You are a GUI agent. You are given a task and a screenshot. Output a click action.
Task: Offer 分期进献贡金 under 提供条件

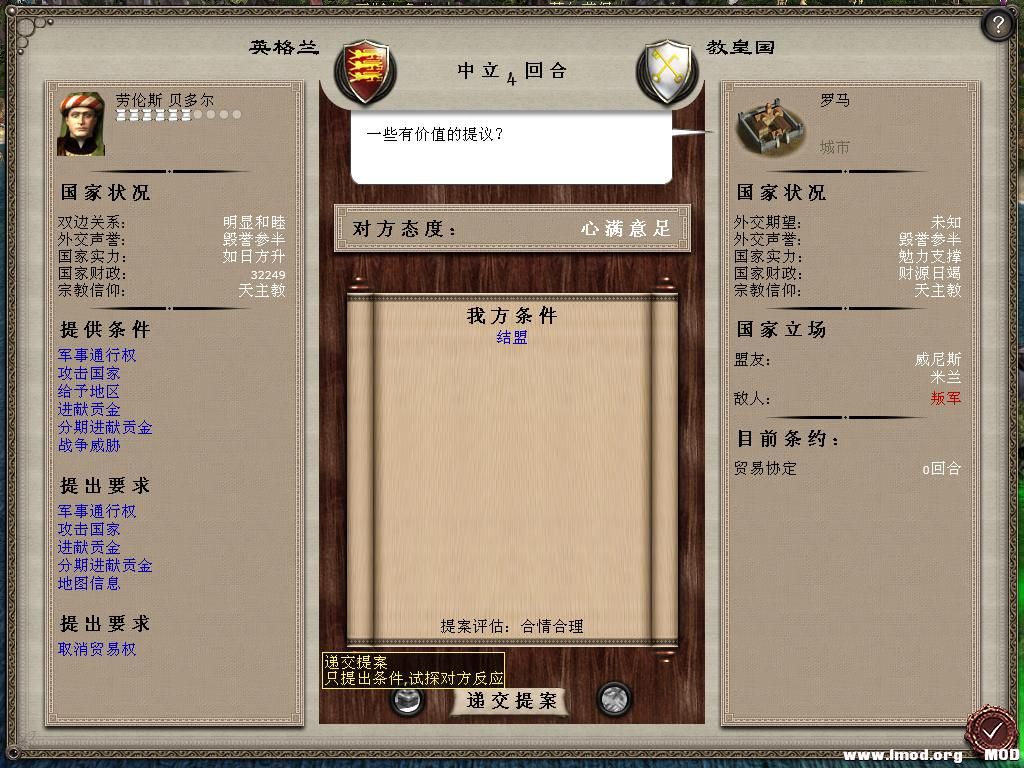104,428
